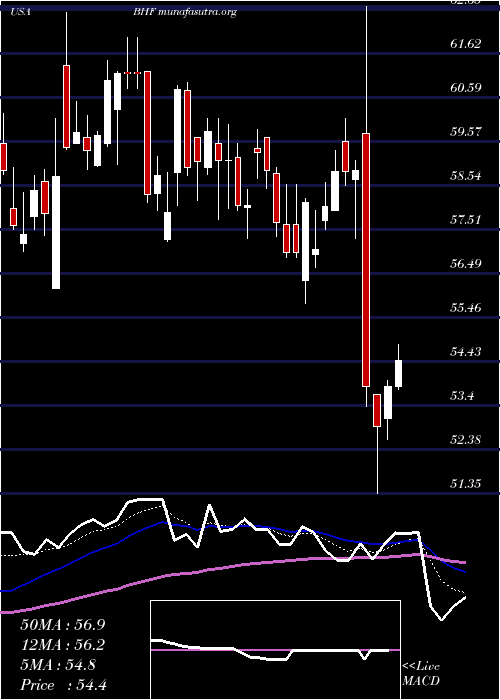Viewport: 500px width, 700px height.
Task: Click the 52.38 price axis label
Action: click(466, 440)
